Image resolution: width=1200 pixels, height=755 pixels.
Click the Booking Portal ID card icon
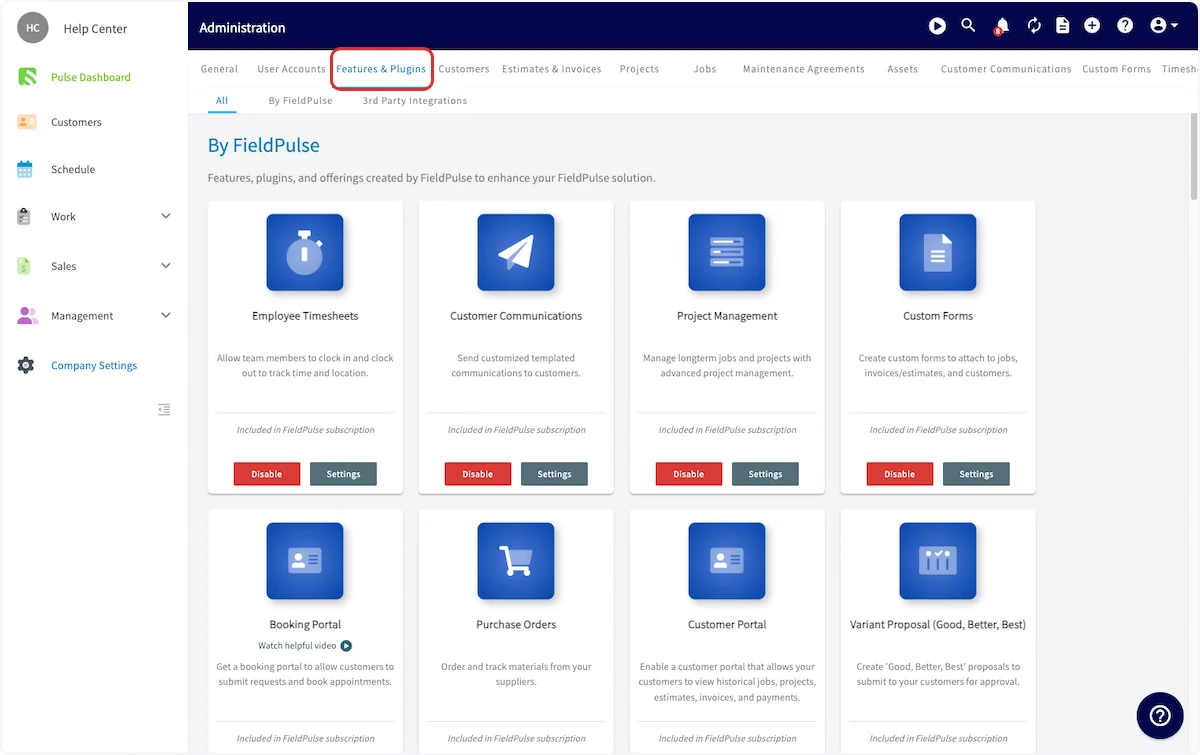(x=305, y=561)
